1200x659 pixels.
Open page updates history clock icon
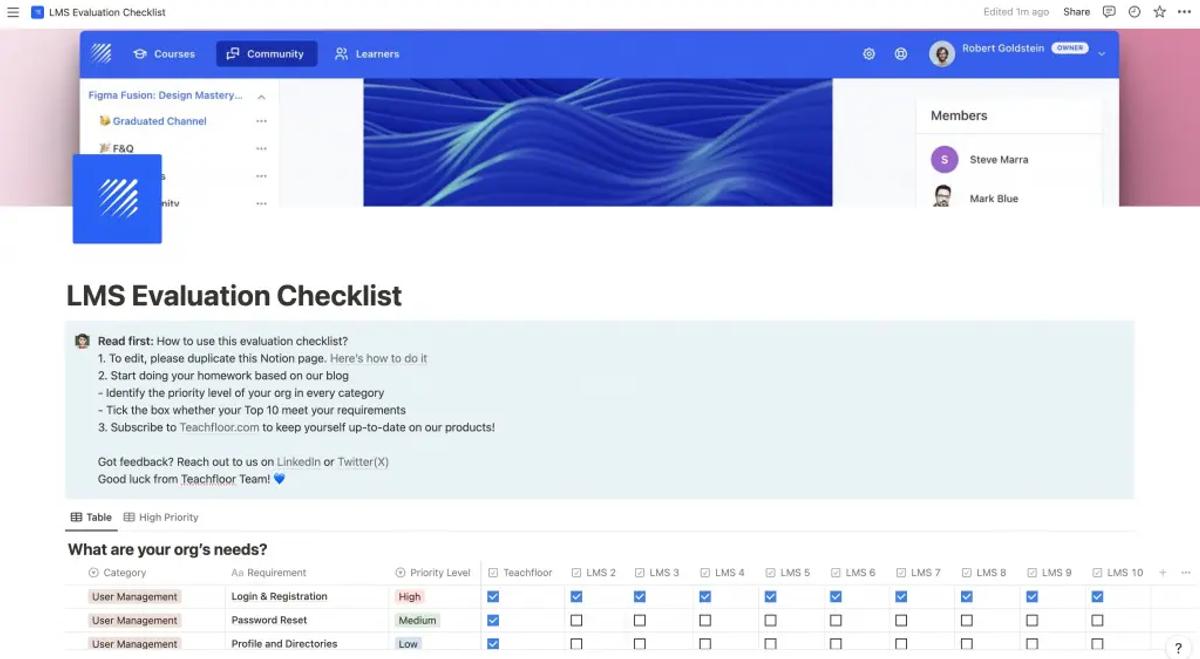click(x=1134, y=12)
